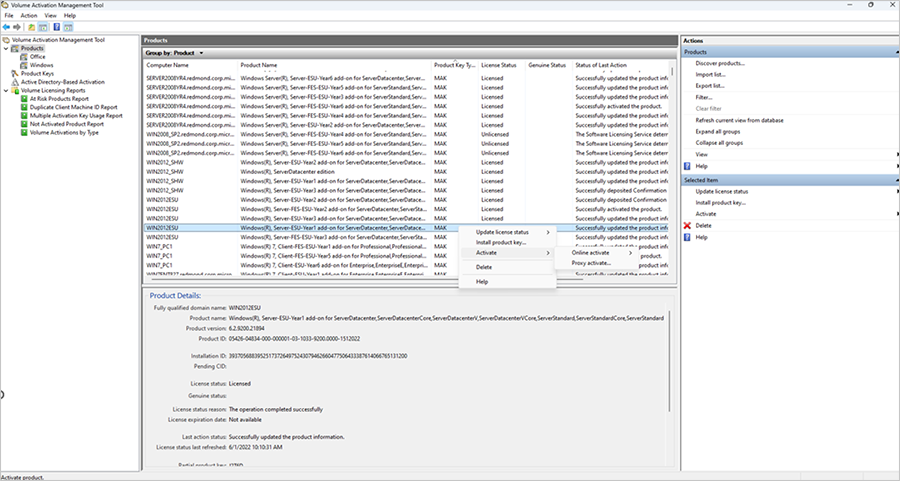Select WIN2012_SHW Server-ESU-Year3 add-on row
The width and height of the screenshot is (900, 481).
(x=406, y=191)
